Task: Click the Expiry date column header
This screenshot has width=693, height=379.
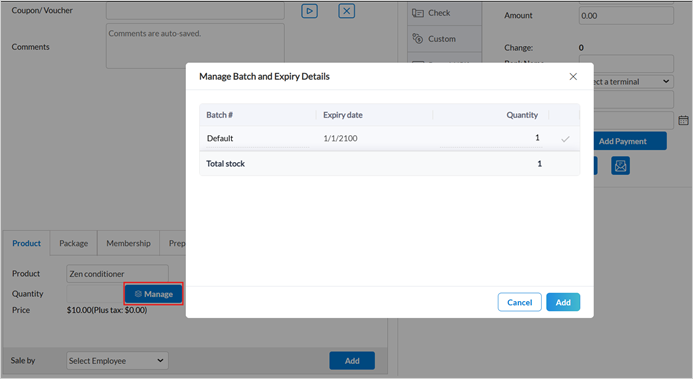Action: click(343, 115)
